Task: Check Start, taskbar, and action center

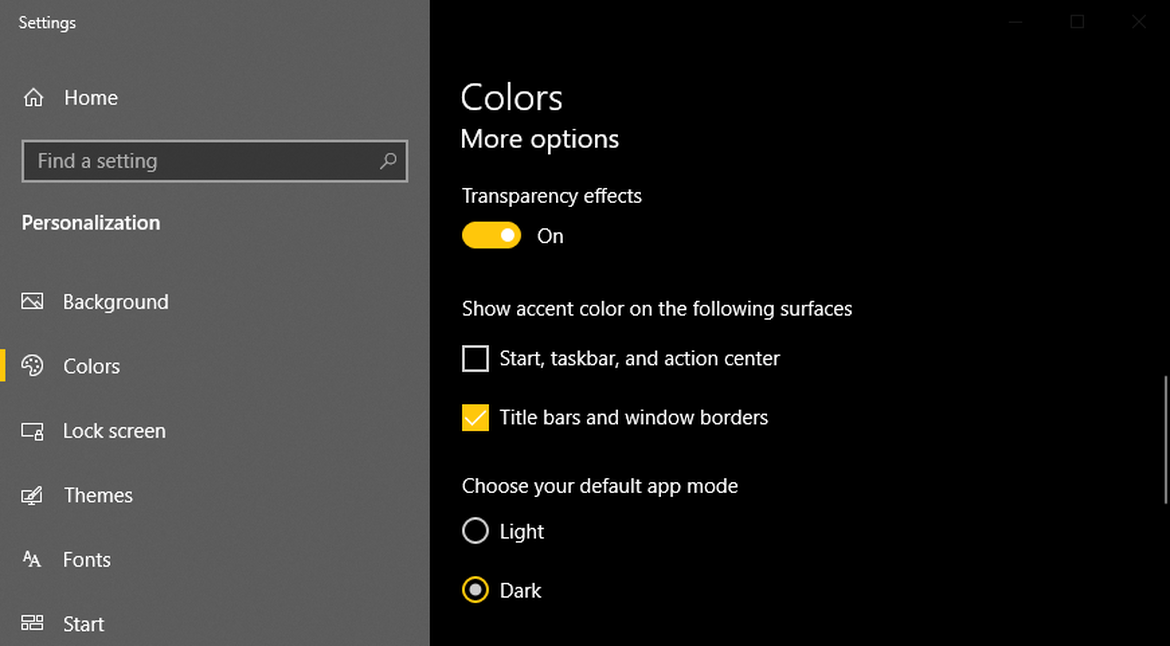Action: 475,358
